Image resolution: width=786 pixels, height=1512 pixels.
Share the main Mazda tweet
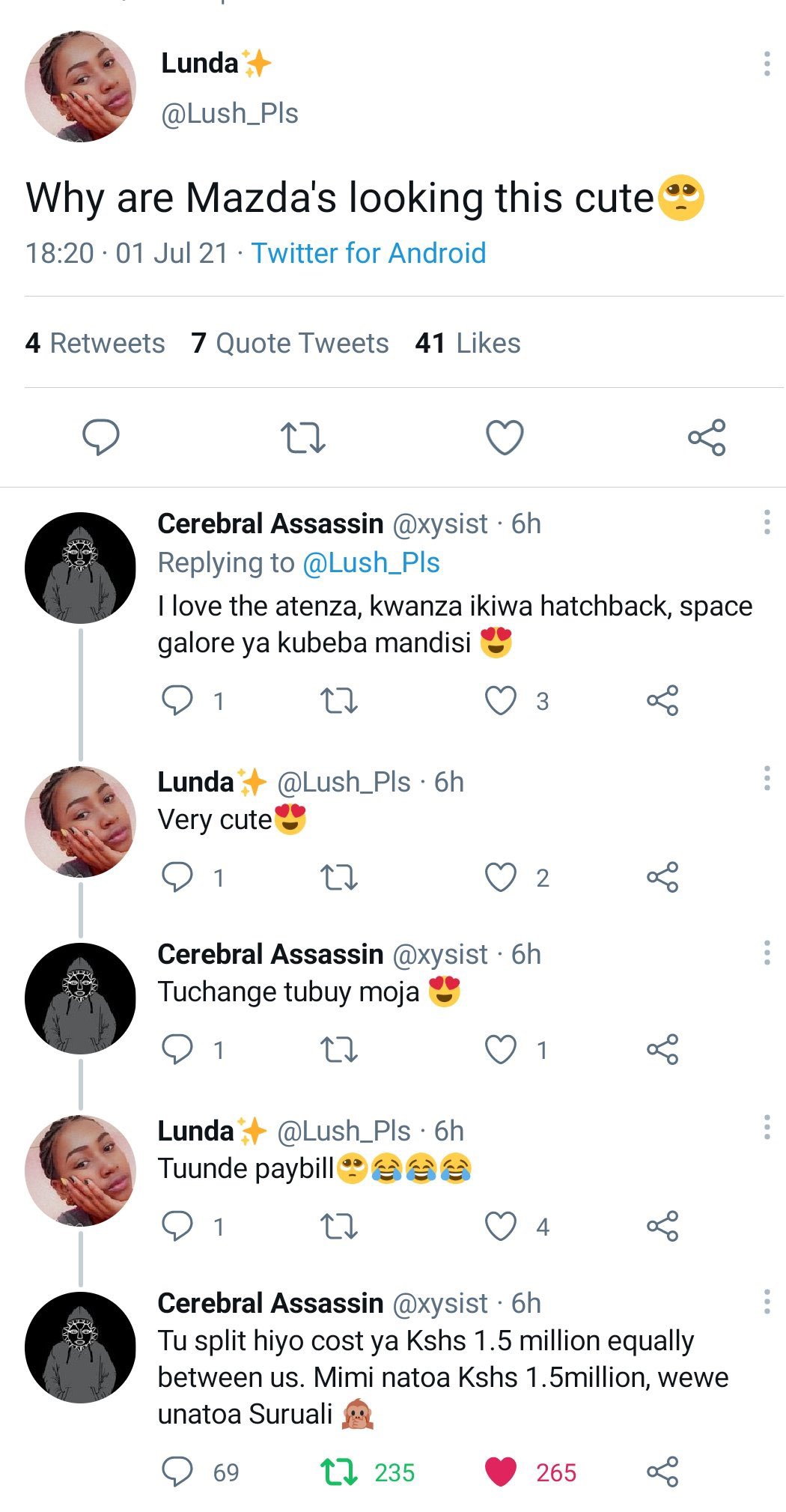[x=707, y=437]
